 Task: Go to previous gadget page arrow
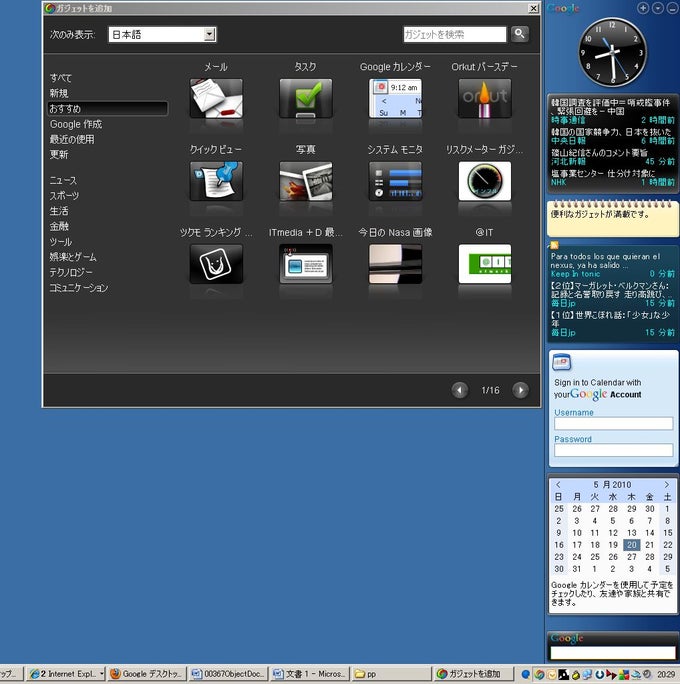pyautogui.click(x=460, y=390)
